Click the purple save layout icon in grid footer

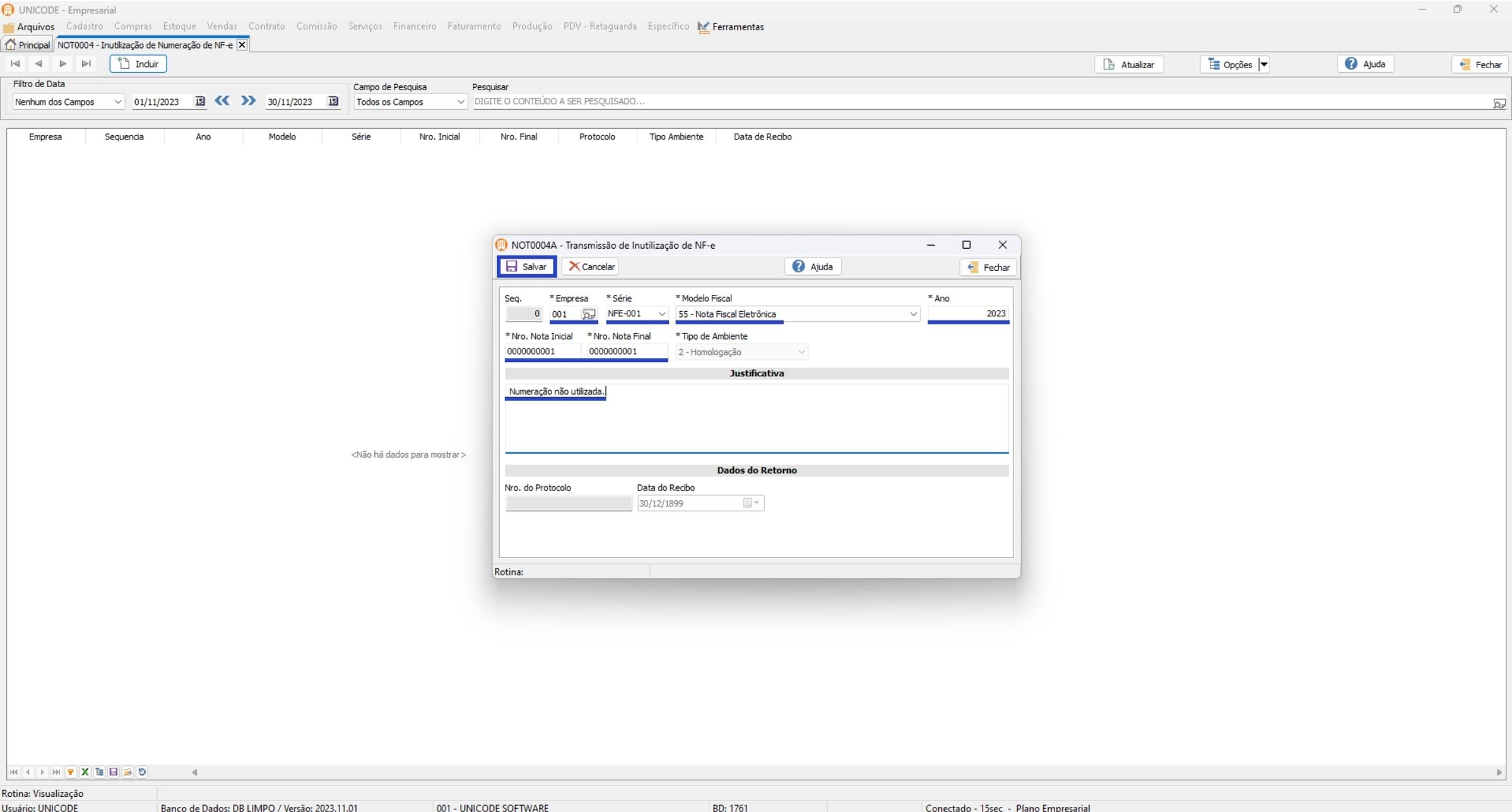pos(114,772)
